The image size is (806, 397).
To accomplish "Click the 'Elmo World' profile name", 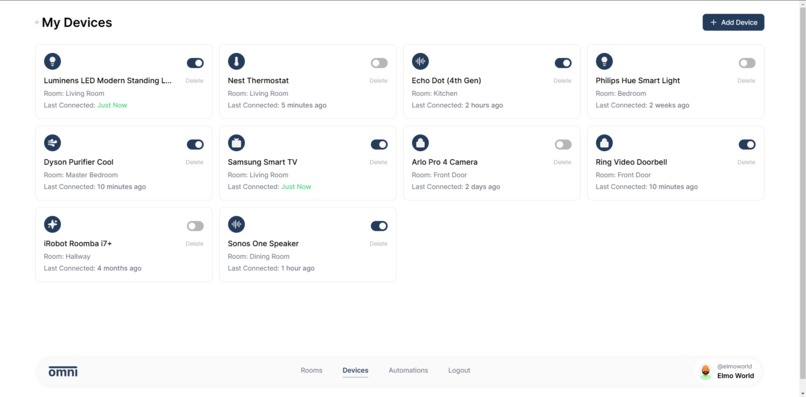I will point(736,376).
